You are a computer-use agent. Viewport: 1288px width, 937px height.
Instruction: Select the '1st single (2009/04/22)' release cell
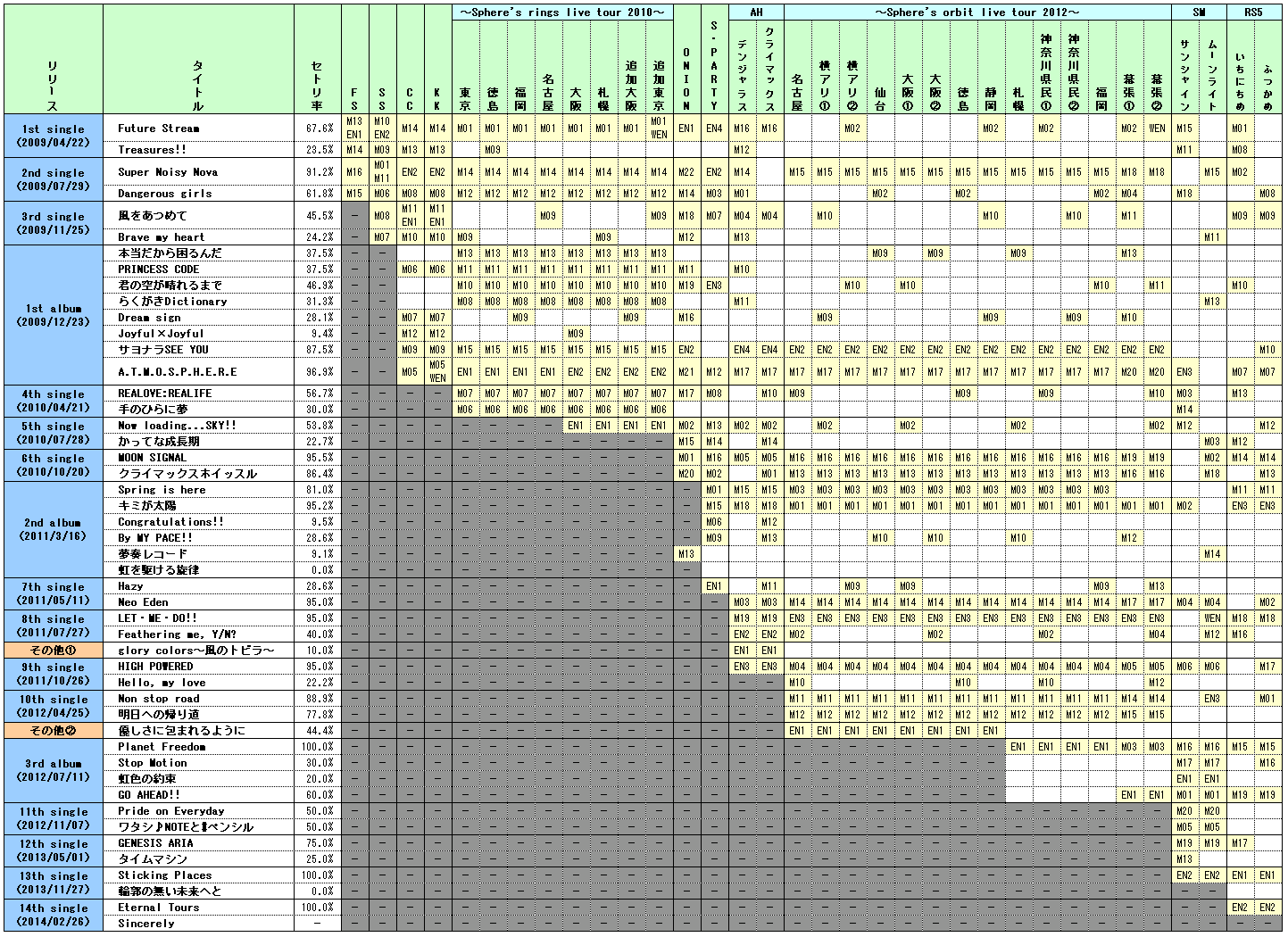54,136
